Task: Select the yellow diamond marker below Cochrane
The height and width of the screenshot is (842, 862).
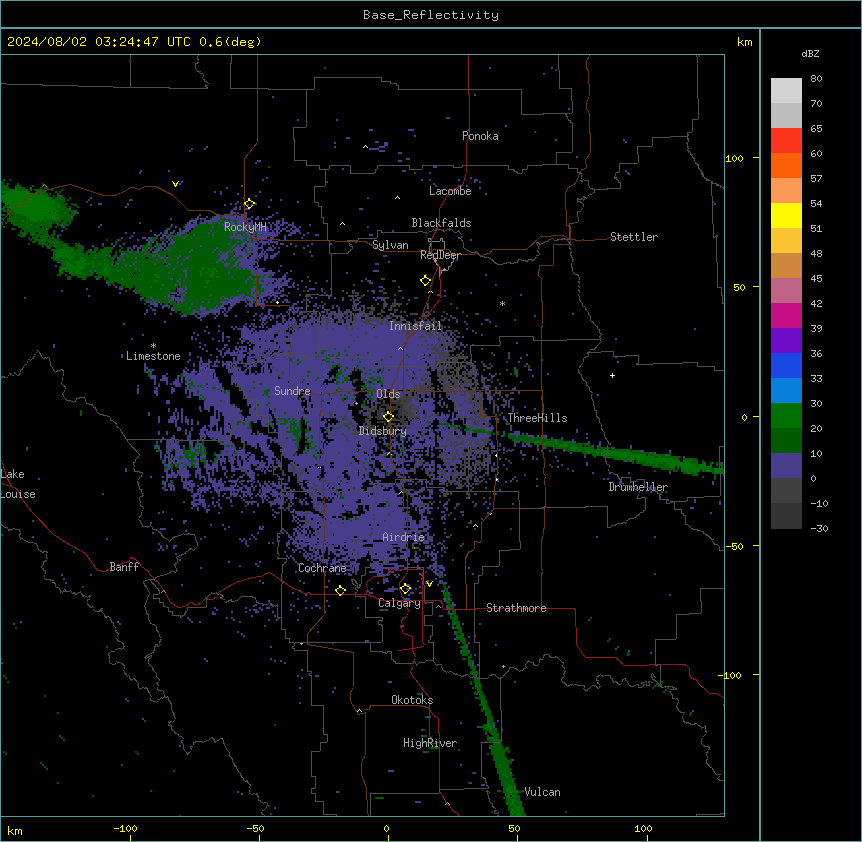Action: coord(340,590)
